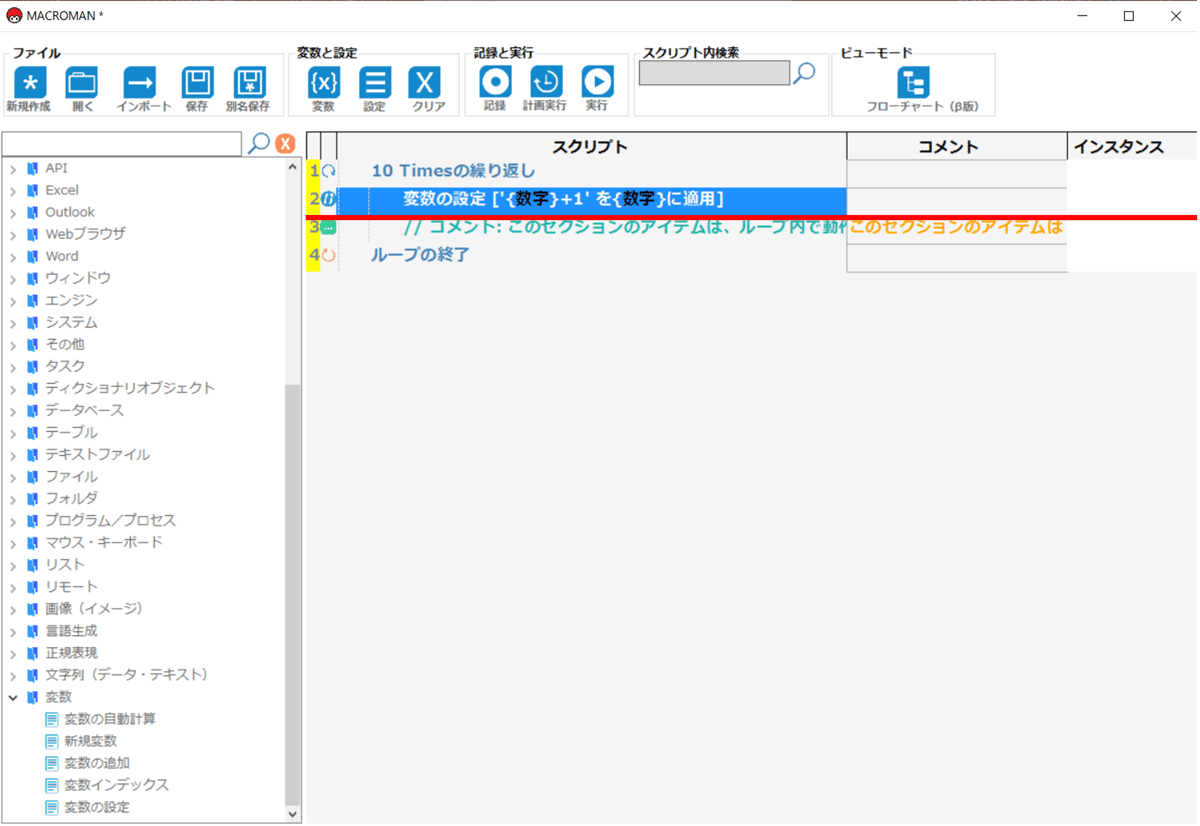Expand the 正規表現 category
The height and width of the screenshot is (826, 1200).
click(x=13, y=653)
